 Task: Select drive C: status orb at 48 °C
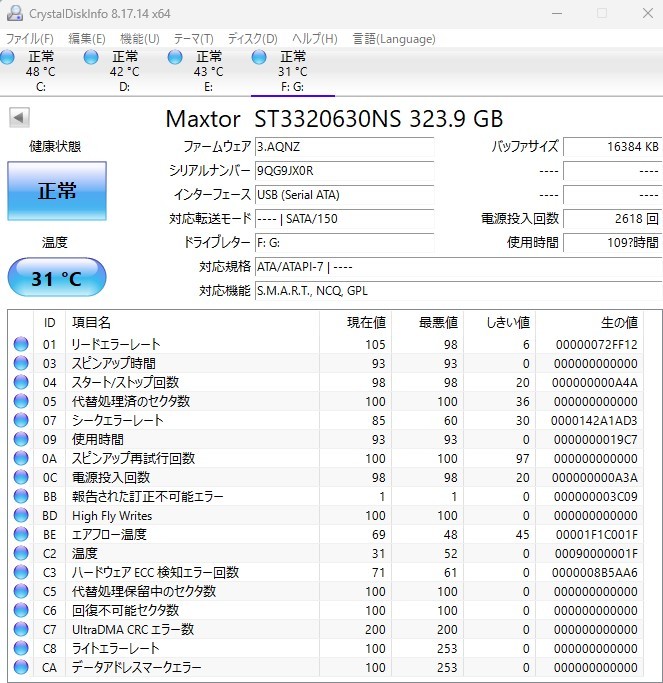pos(8,58)
